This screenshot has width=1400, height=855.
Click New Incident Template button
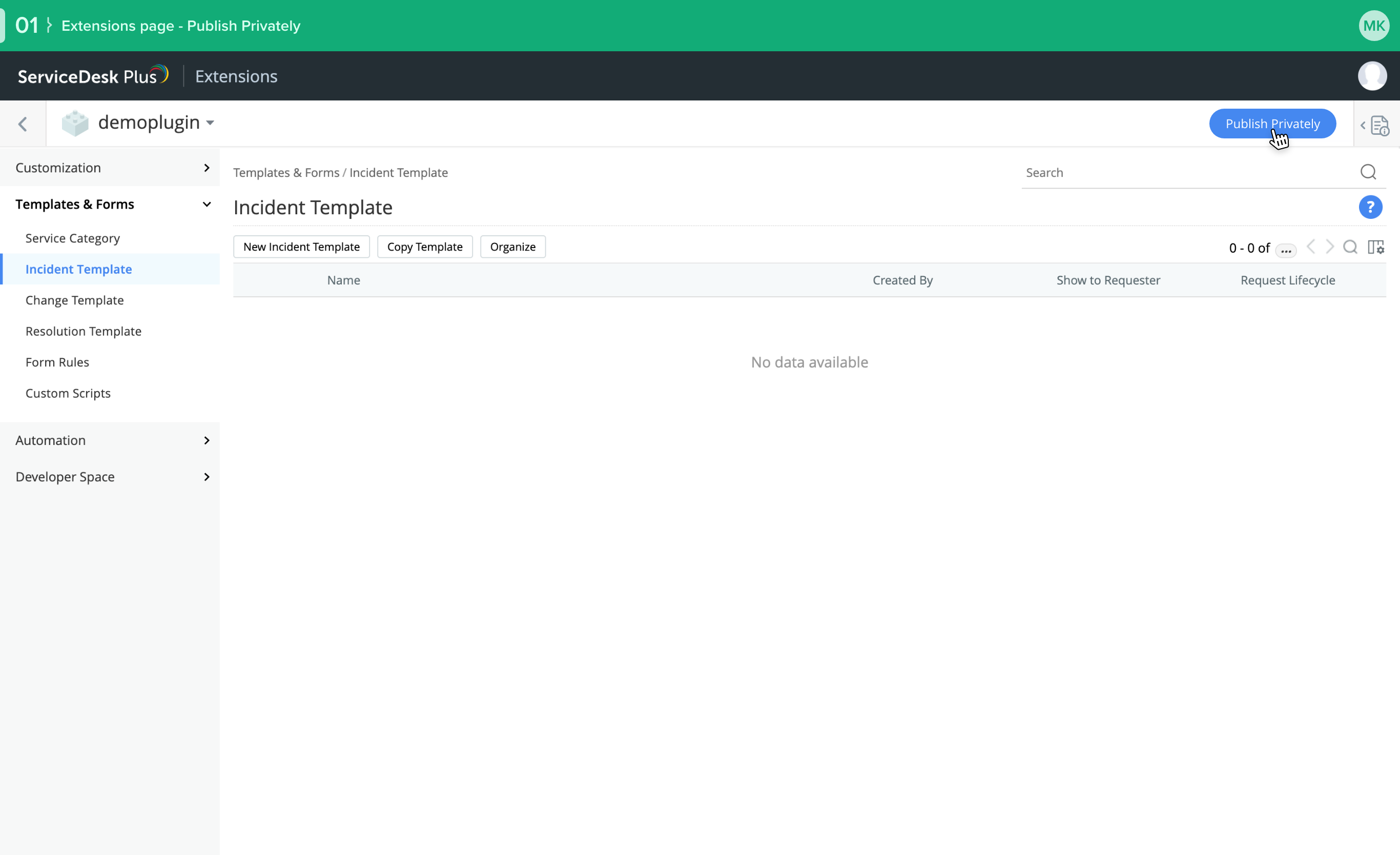(x=301, y=247)
